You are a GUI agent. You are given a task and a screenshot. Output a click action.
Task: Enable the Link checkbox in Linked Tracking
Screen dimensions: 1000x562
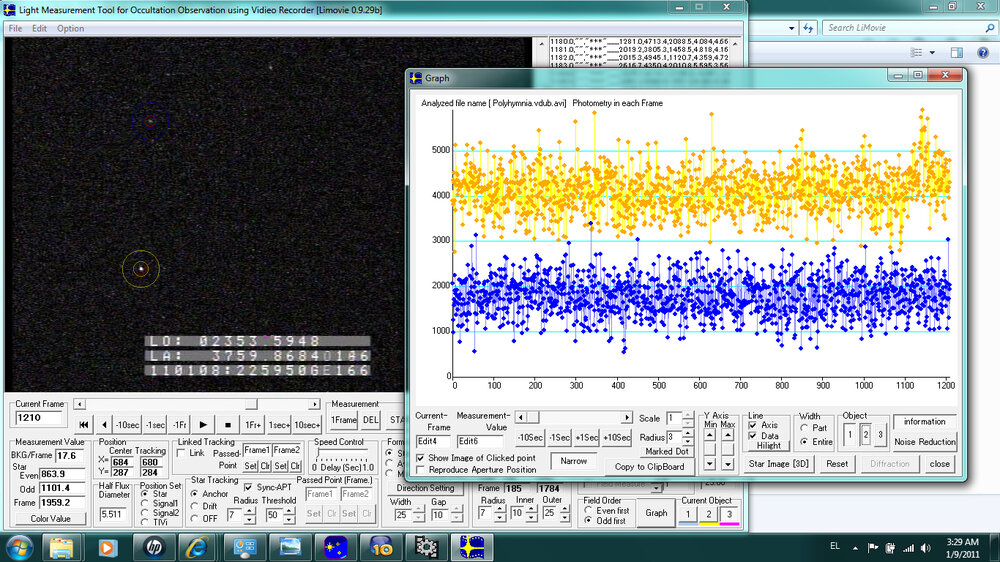pos(182,453)
